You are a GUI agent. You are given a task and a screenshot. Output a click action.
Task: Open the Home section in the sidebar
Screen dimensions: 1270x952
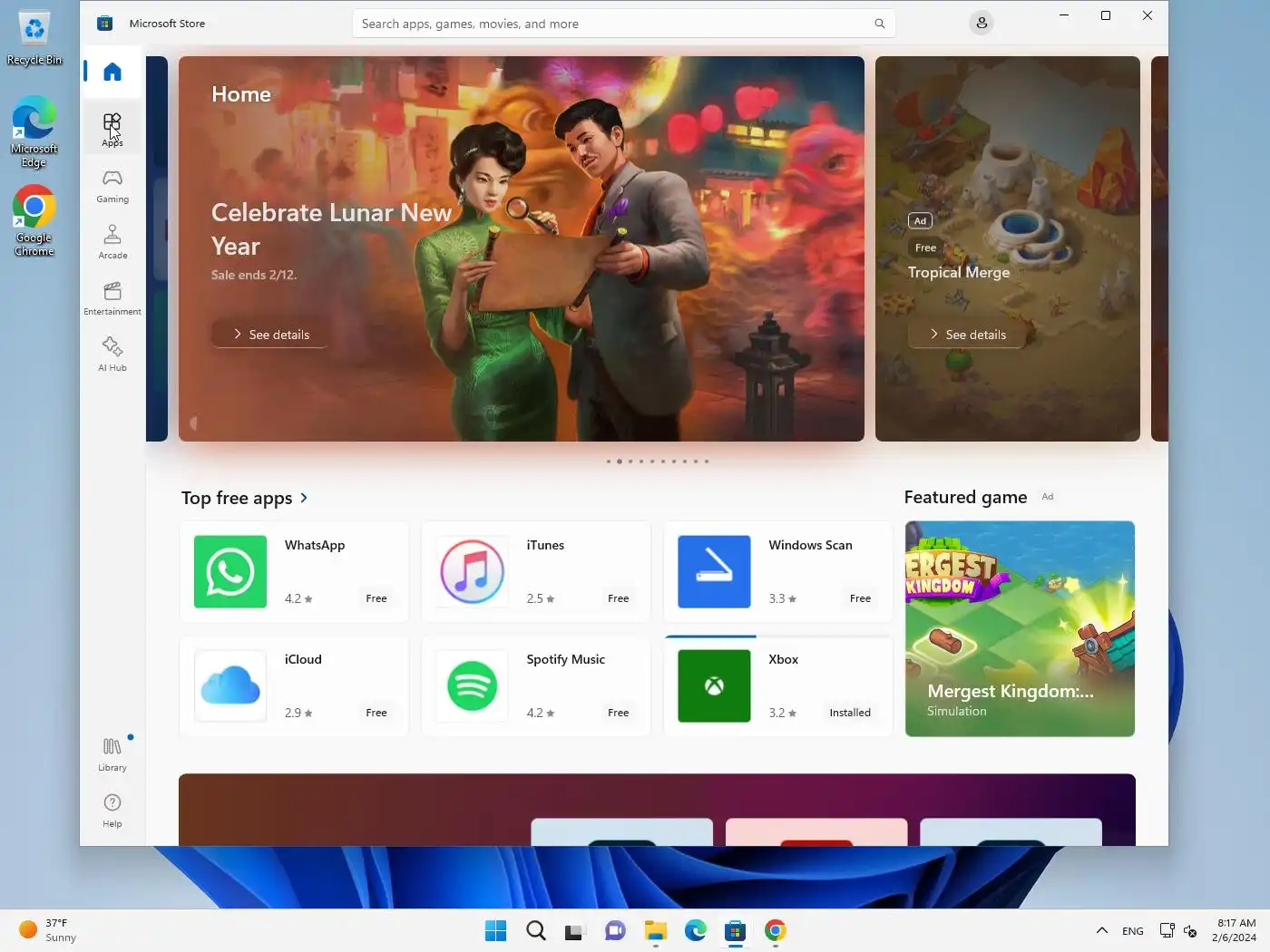(x=112, y=72)
